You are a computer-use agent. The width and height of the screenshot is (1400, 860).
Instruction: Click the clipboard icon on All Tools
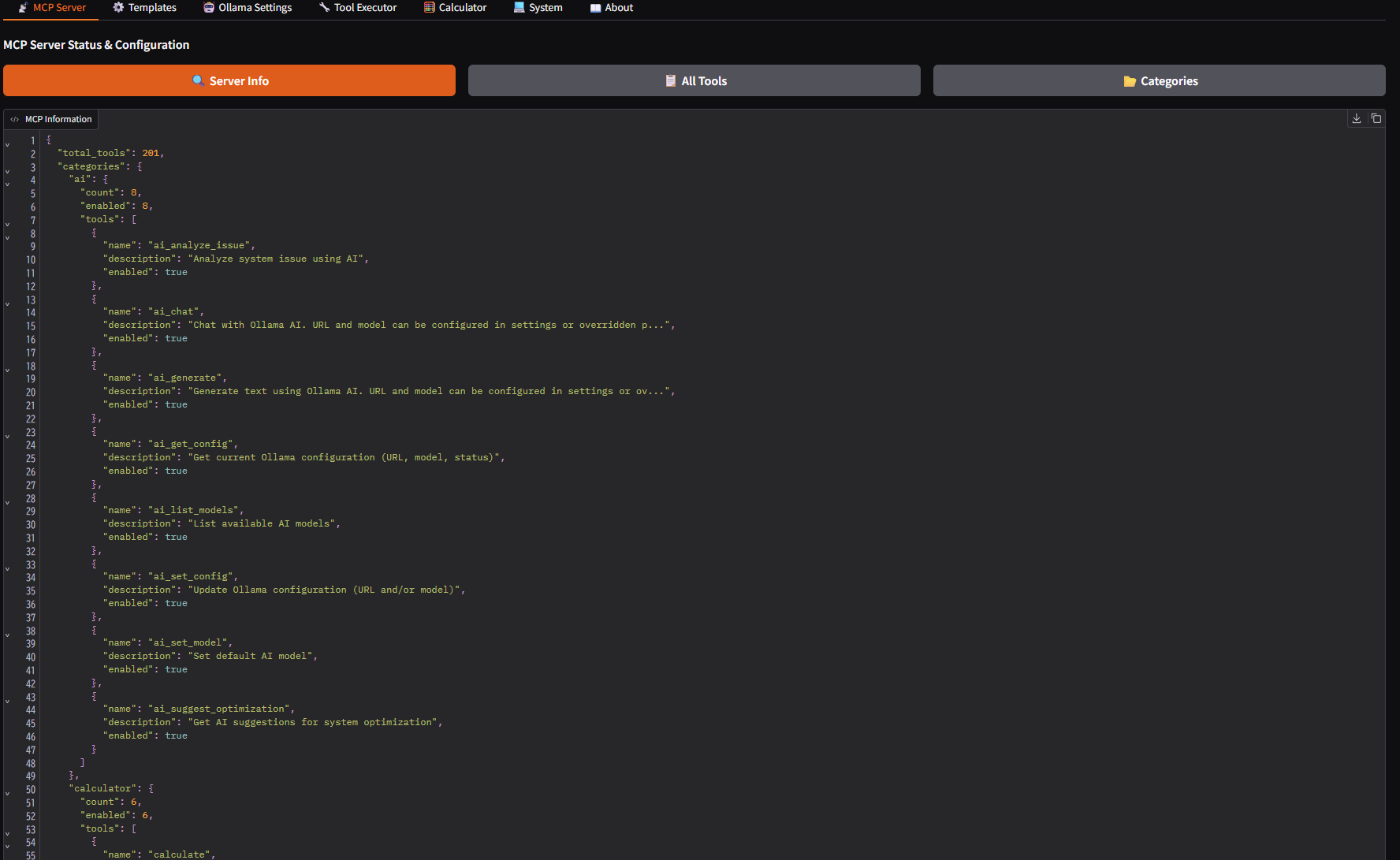coord(670,81)
